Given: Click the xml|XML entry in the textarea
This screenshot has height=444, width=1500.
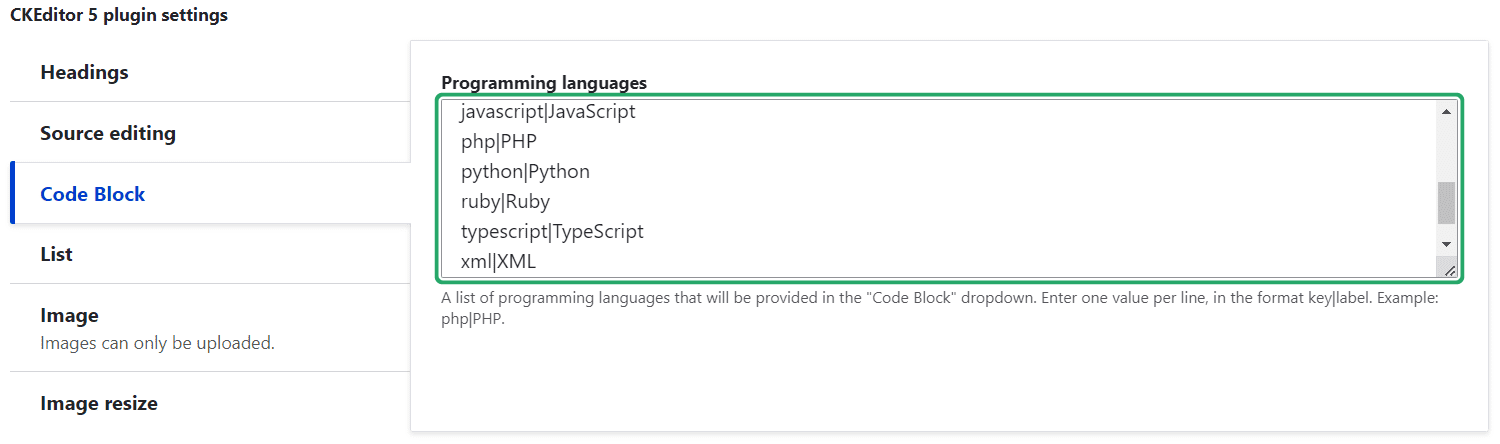Looking at the screenshot, I should pyautogui.click(x=499, y=262).
